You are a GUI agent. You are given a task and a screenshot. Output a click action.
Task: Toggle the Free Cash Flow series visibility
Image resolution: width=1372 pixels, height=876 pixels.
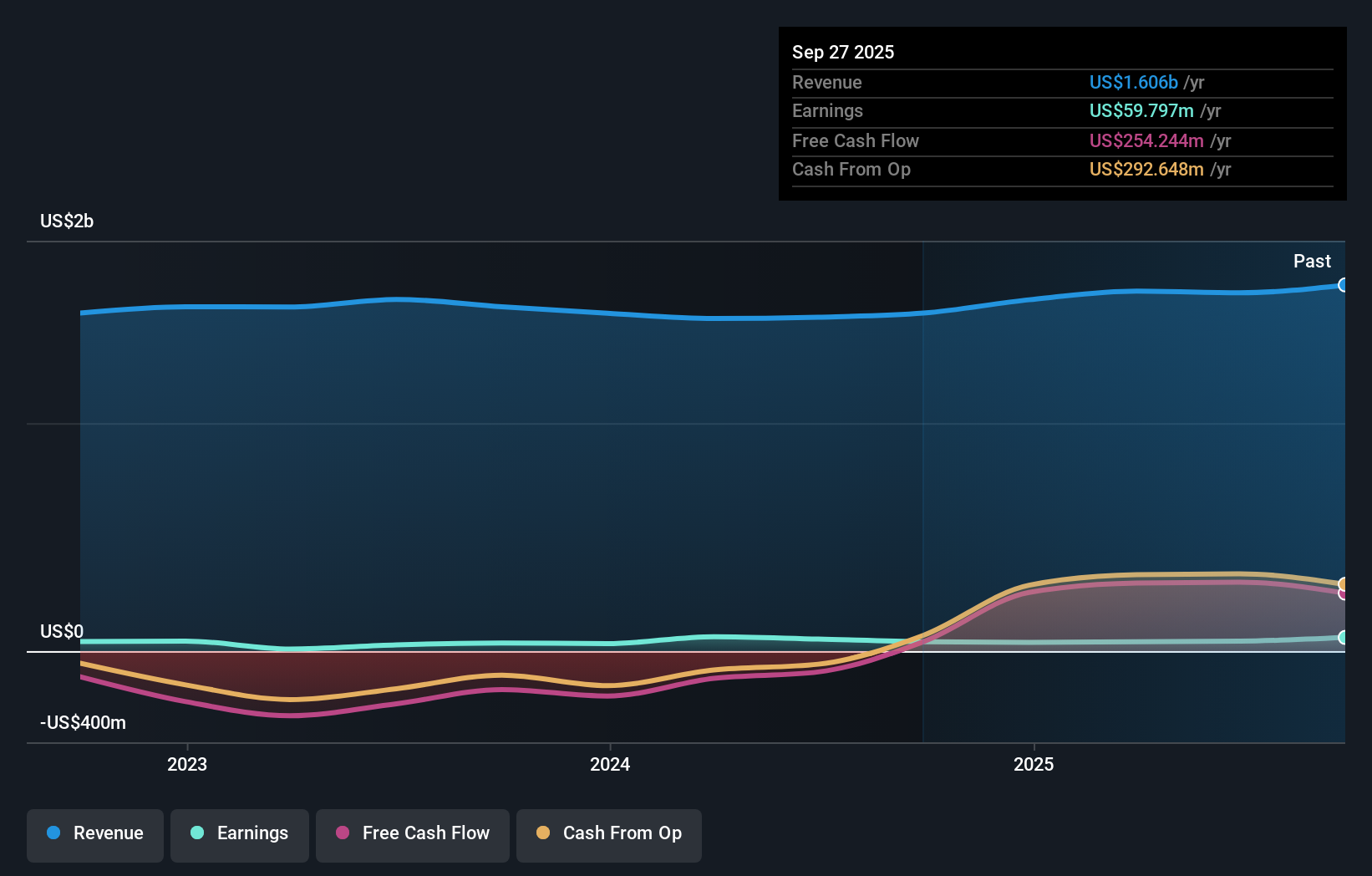tap(412, 833)
